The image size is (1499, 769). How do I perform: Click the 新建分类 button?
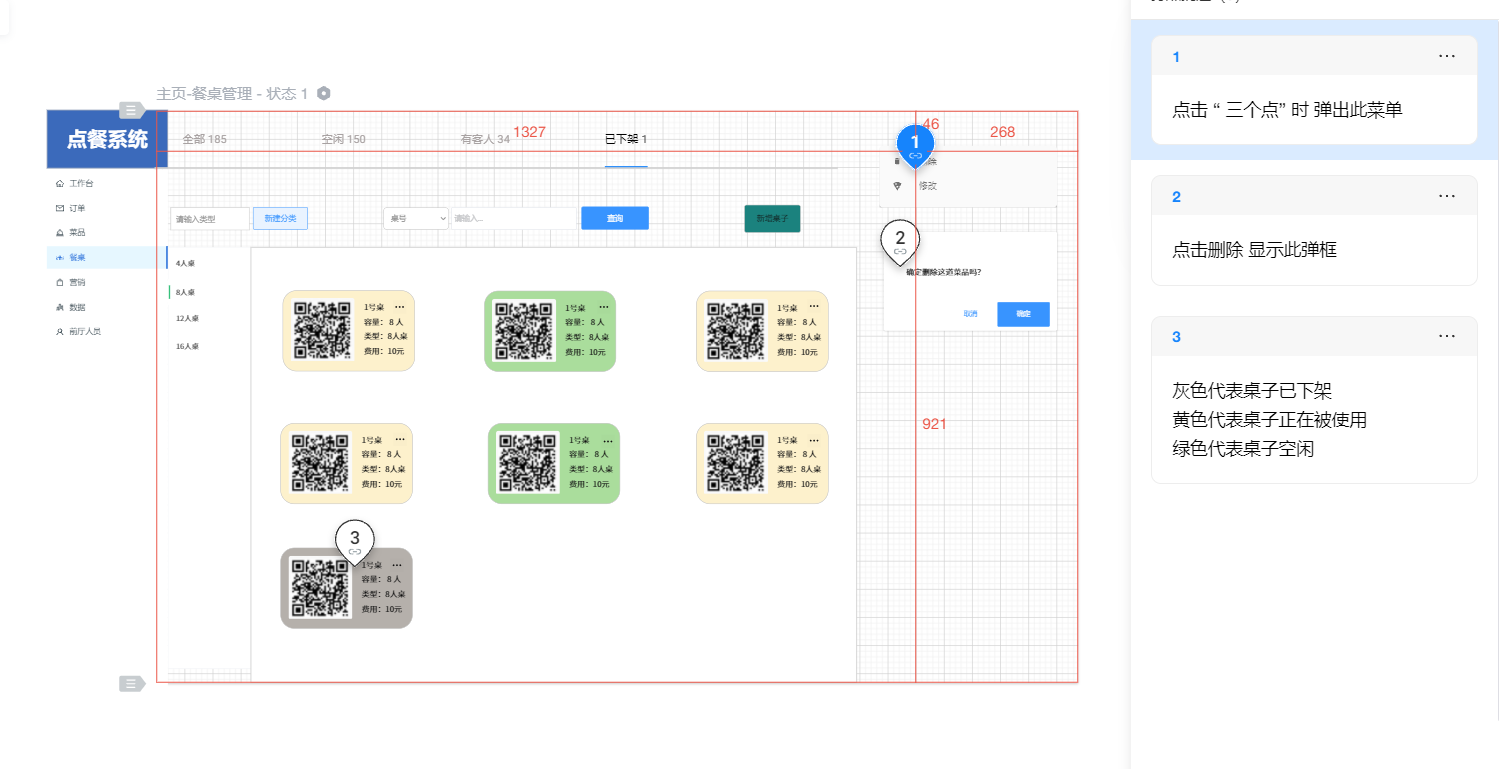coord(280,219)
